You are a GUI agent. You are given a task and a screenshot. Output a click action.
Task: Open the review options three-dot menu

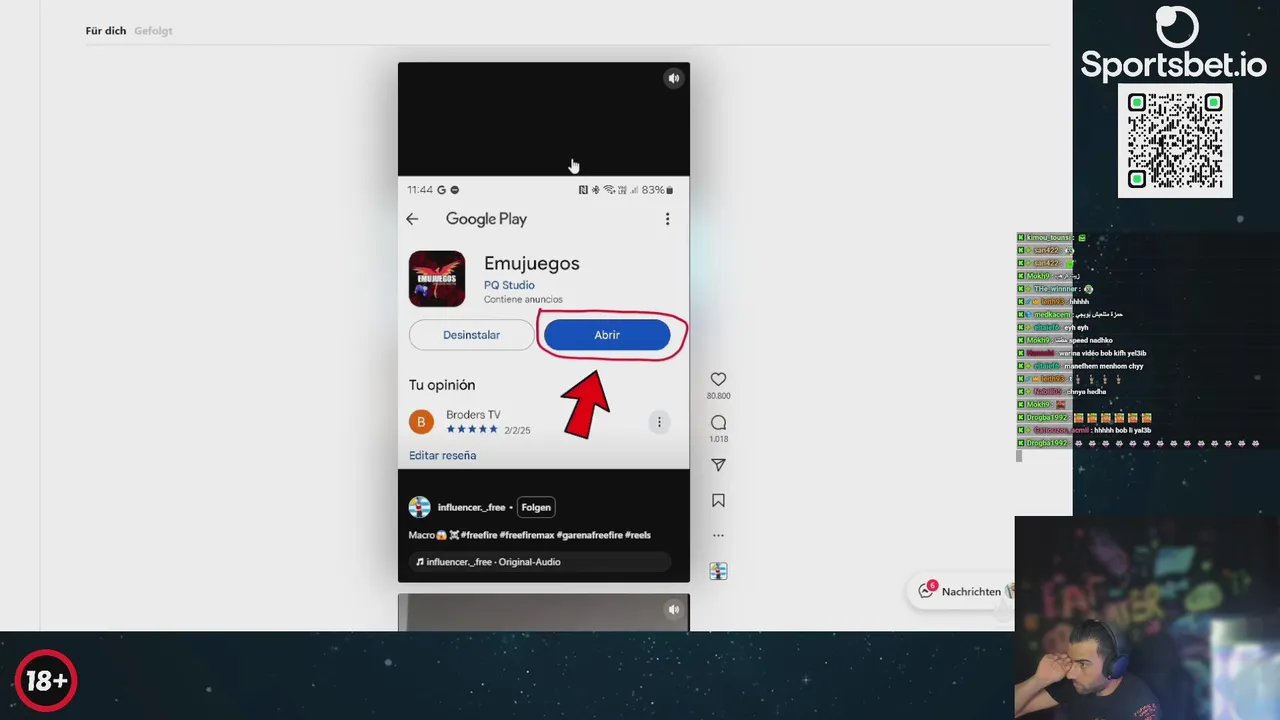tap(659, 422)
